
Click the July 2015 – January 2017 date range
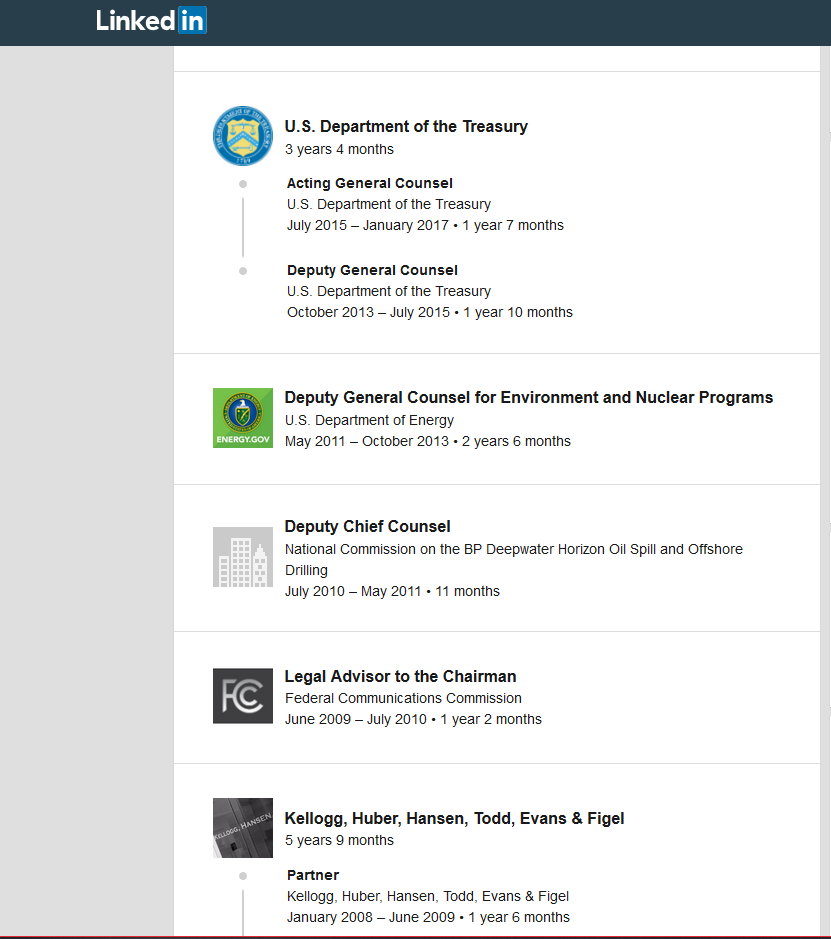tap(368, 225)
